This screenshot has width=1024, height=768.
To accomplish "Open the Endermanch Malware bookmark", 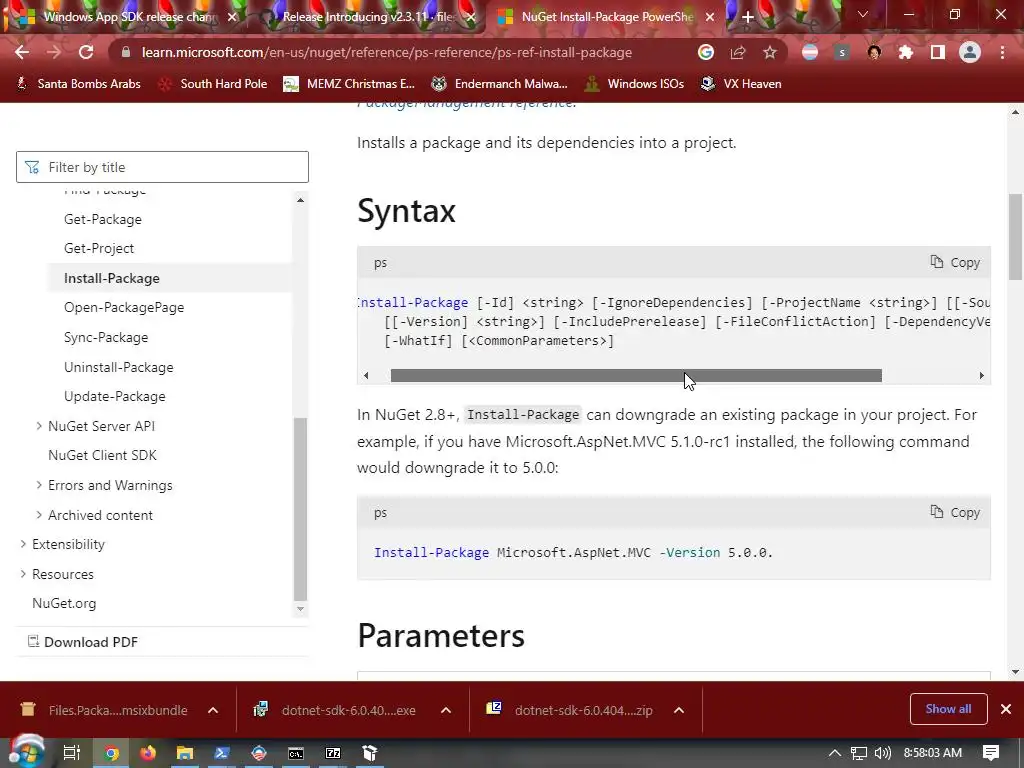I will (x=500, y=84).
